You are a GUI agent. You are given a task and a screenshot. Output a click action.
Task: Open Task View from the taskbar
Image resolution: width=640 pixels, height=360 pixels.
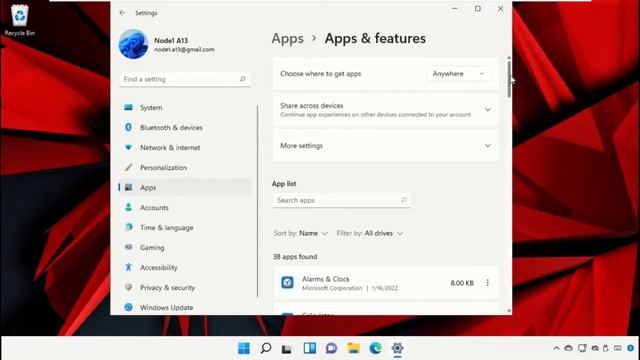pyautogui.click(x=287, y=349)
